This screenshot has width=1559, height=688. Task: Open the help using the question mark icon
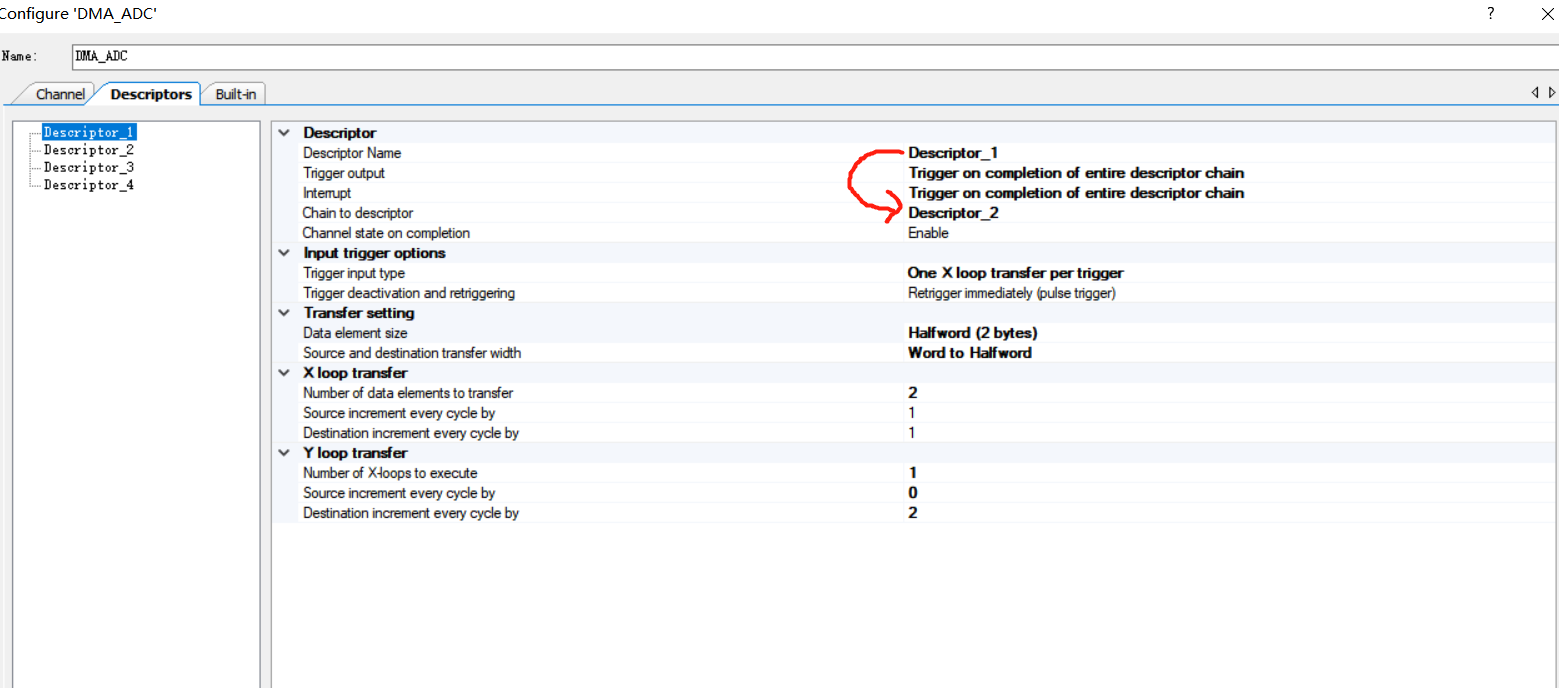tap(1490, 14)
